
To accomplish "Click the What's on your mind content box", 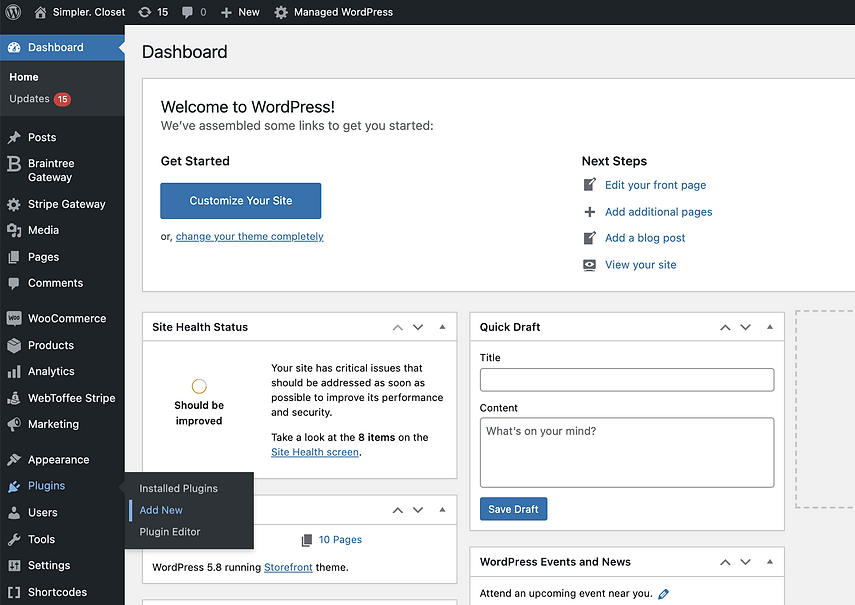I will click(627, 452).
